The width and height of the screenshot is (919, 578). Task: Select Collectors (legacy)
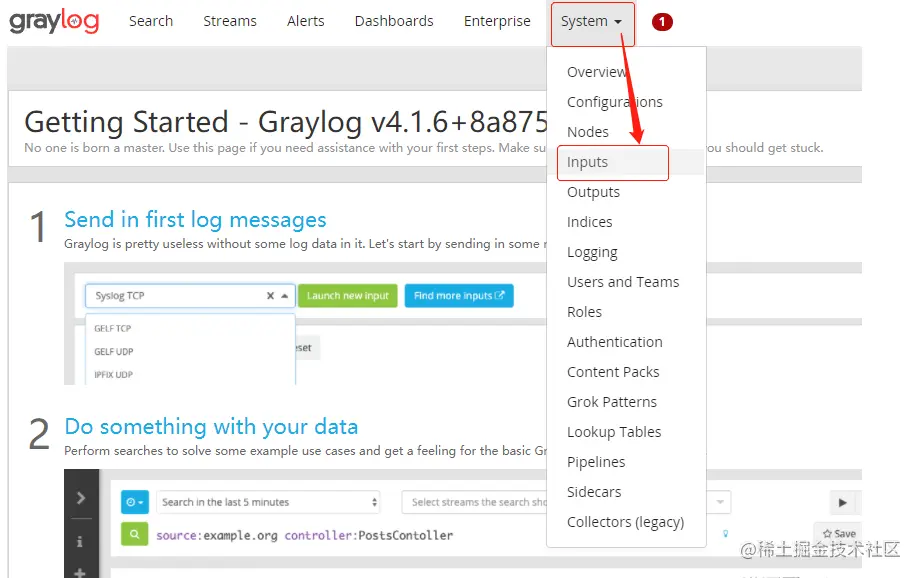[625, 522]
